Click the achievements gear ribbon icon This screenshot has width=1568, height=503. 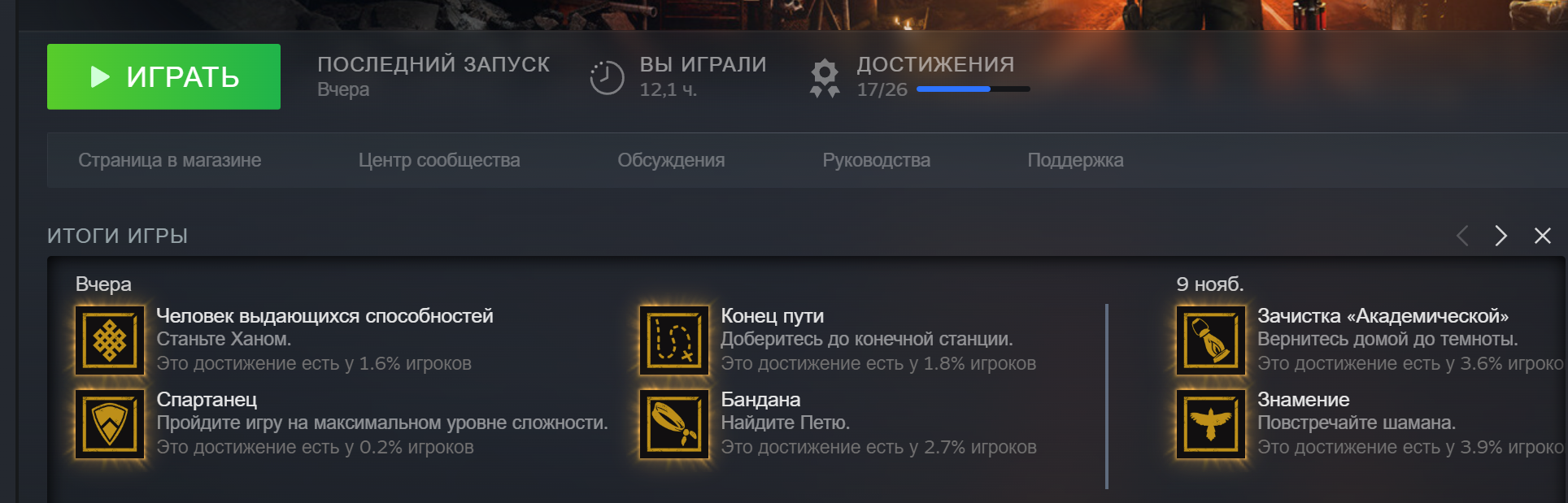[x=825, y=78]
